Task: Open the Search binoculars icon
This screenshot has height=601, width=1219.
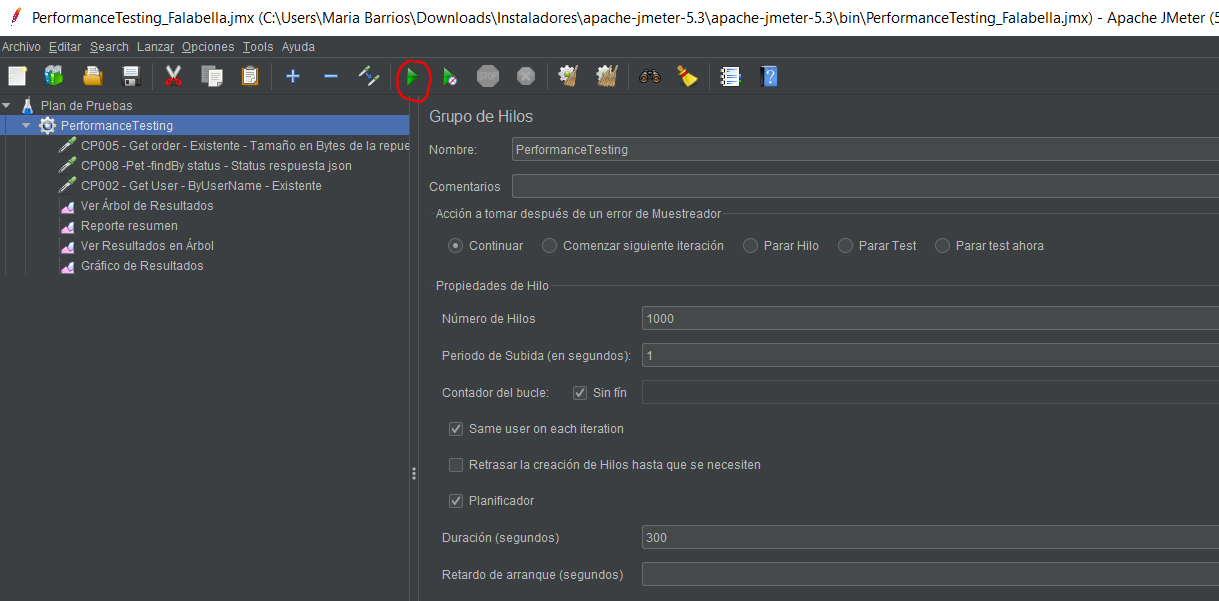Action: tap(649, 76)
